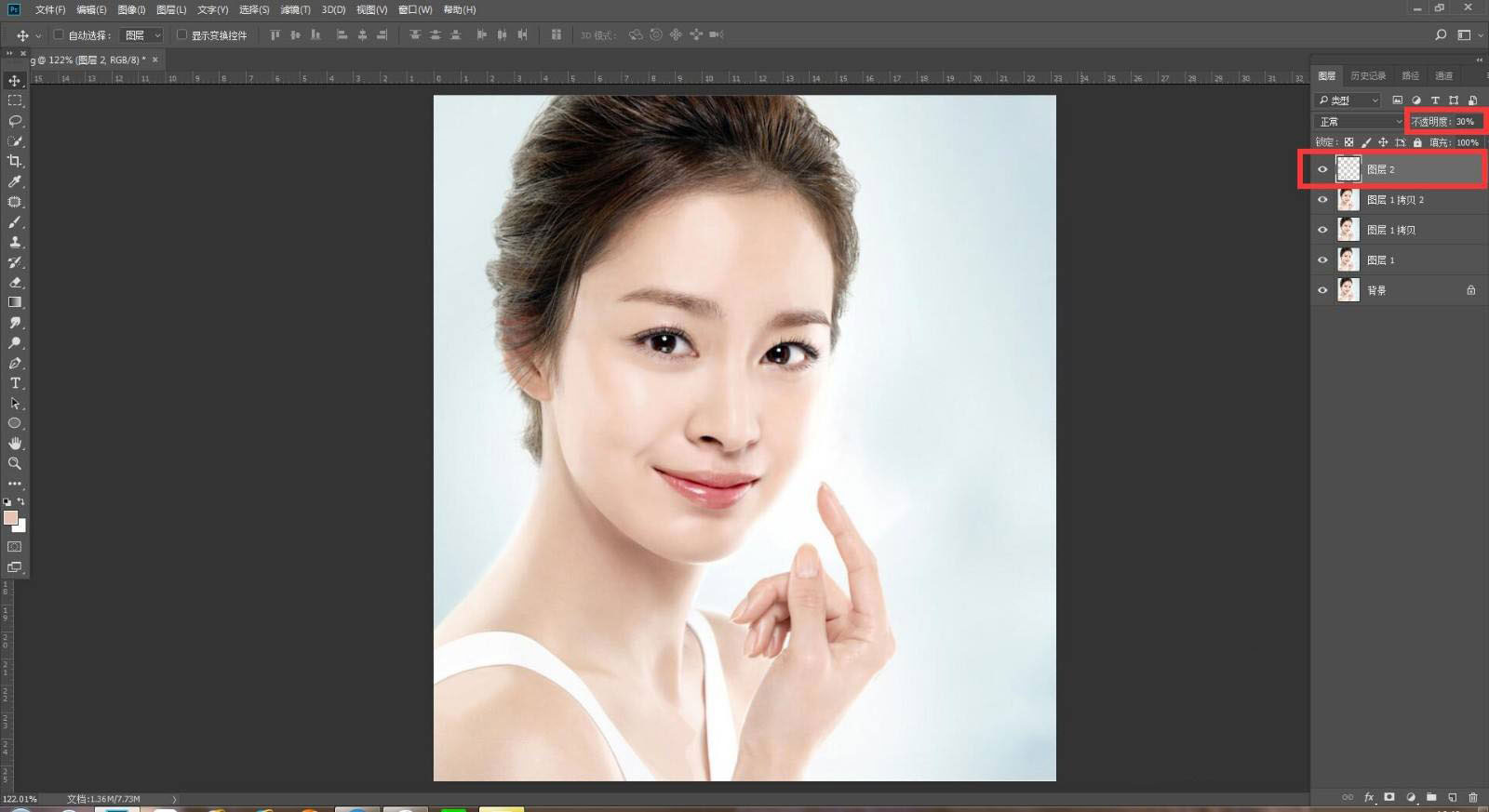The image size is (1489, 812).
Task: Select the Zoom tool
Action: click(x=15, y=463)
